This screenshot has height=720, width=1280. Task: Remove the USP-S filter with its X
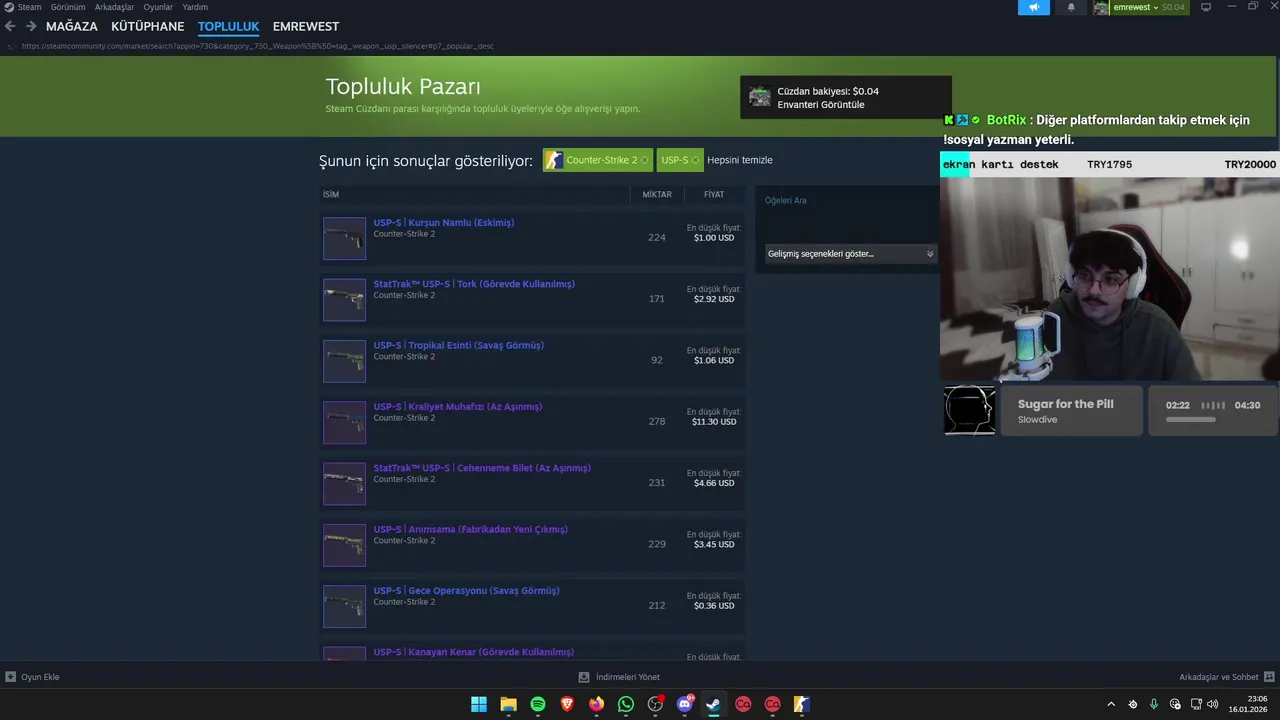(x=695, y=160)
